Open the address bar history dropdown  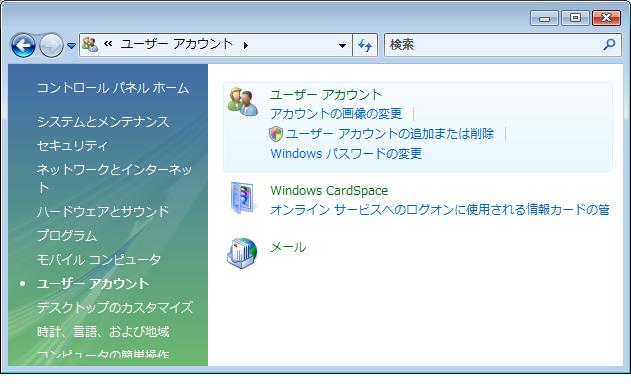pyautogui.click(x=342, y=45)
